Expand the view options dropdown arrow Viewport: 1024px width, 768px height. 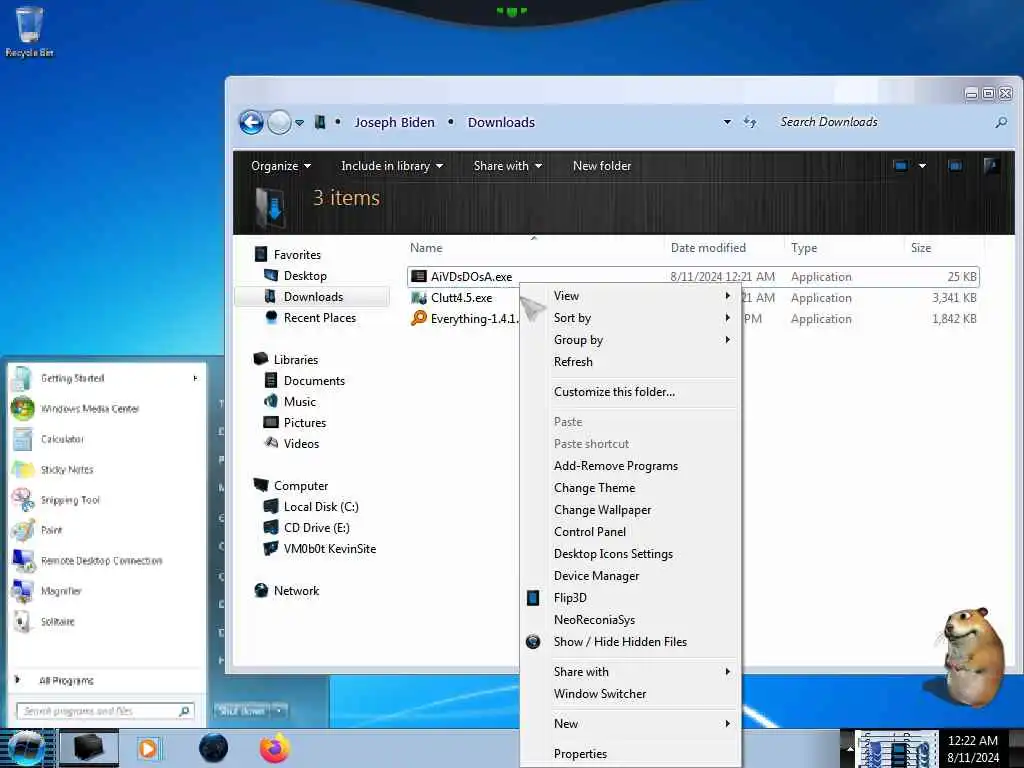(922, 166)
